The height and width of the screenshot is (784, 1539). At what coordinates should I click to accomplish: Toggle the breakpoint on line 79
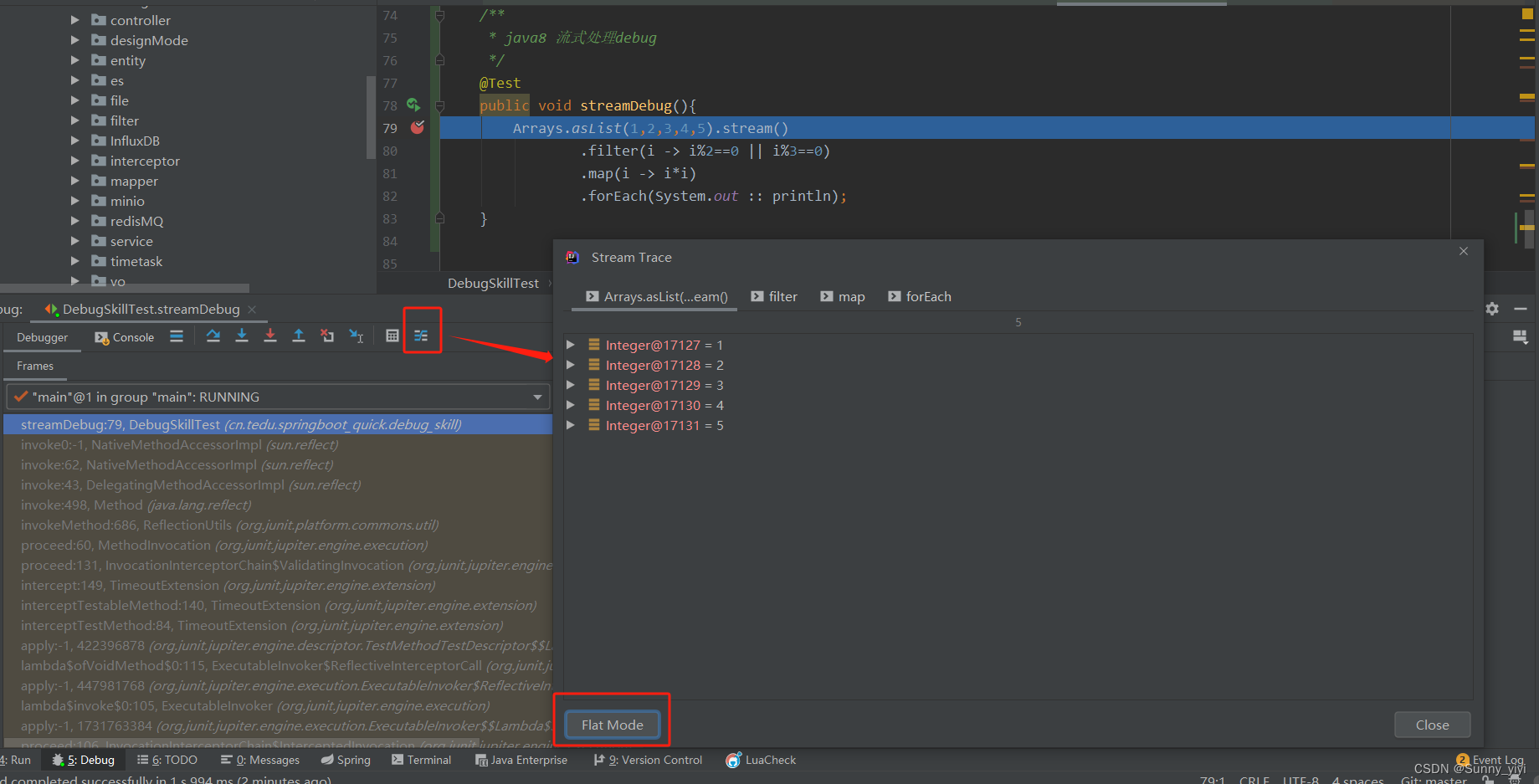coord(417,127)
